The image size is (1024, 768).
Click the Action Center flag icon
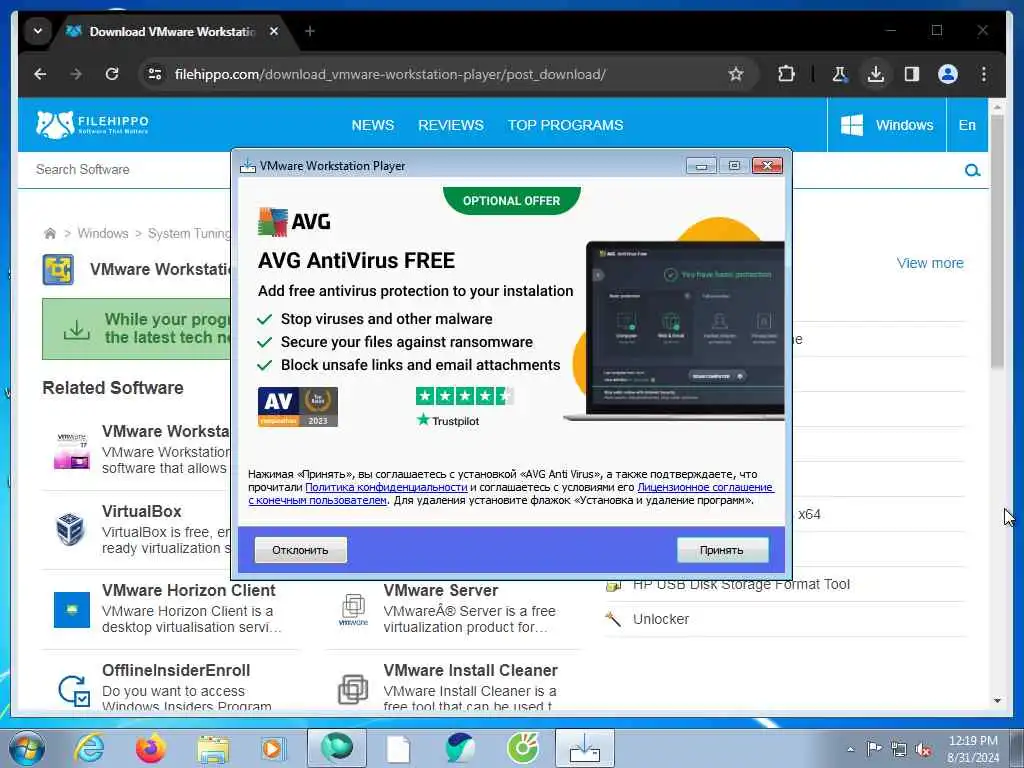(x=874, y=749)
